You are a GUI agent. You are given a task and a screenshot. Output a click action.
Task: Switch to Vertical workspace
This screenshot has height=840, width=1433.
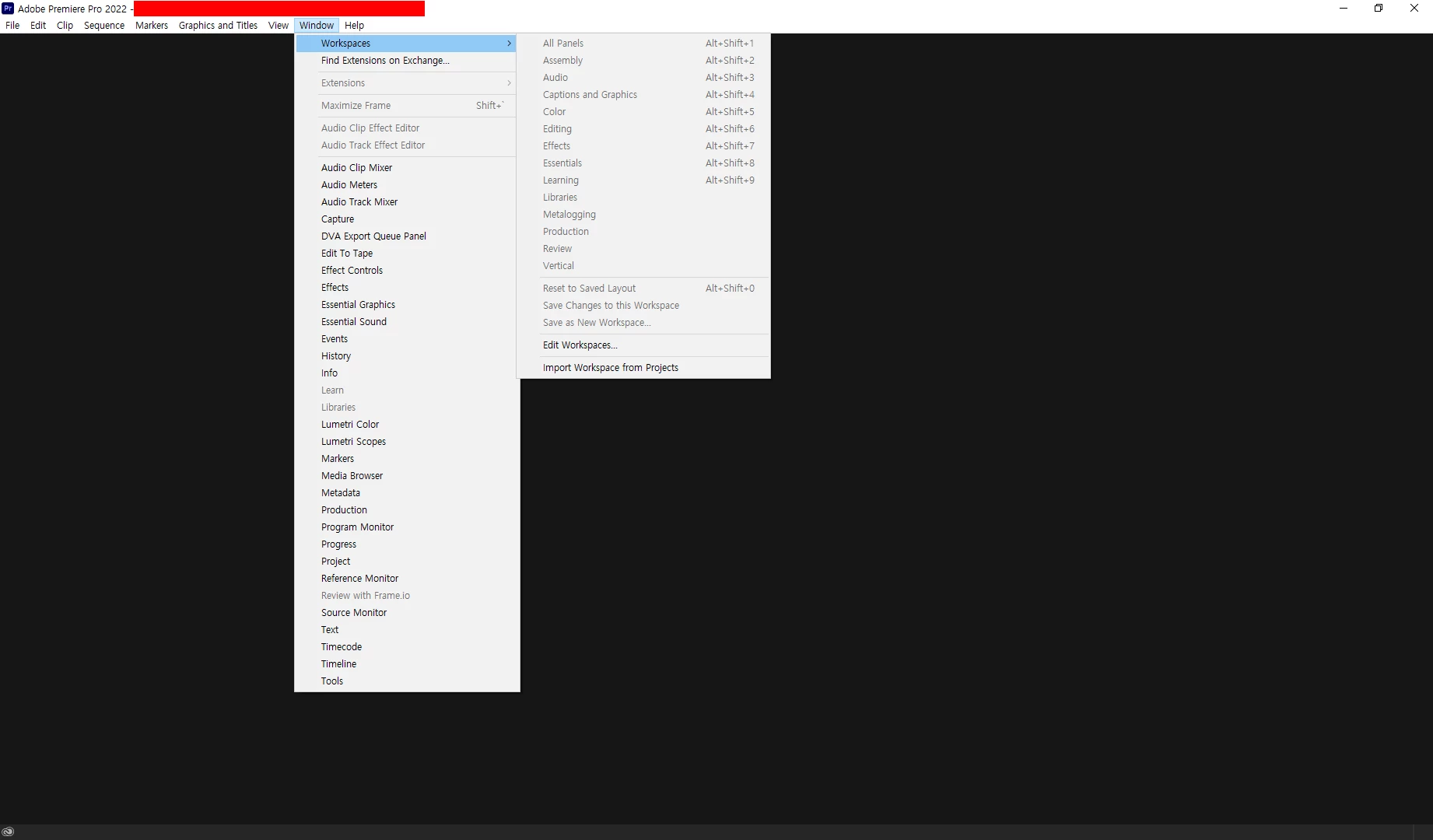(643, 266)
